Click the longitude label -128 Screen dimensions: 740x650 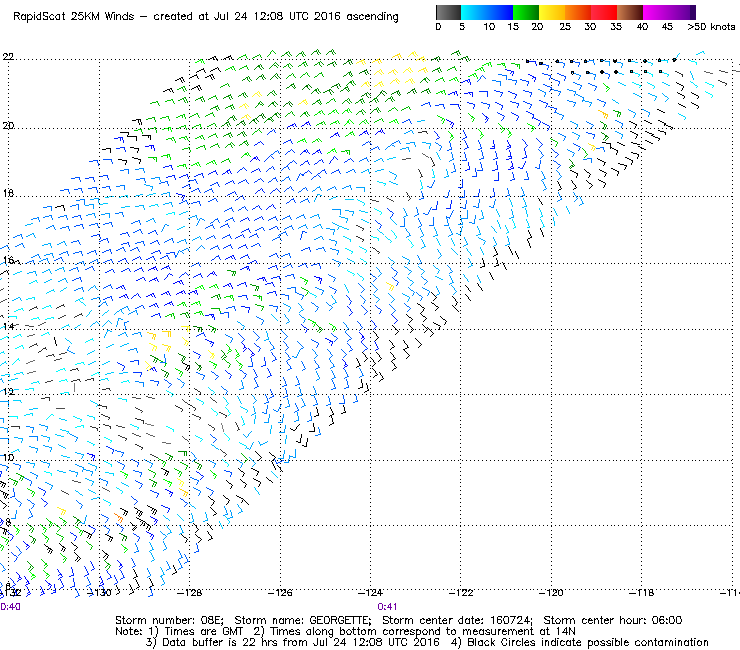click(189, 593)
